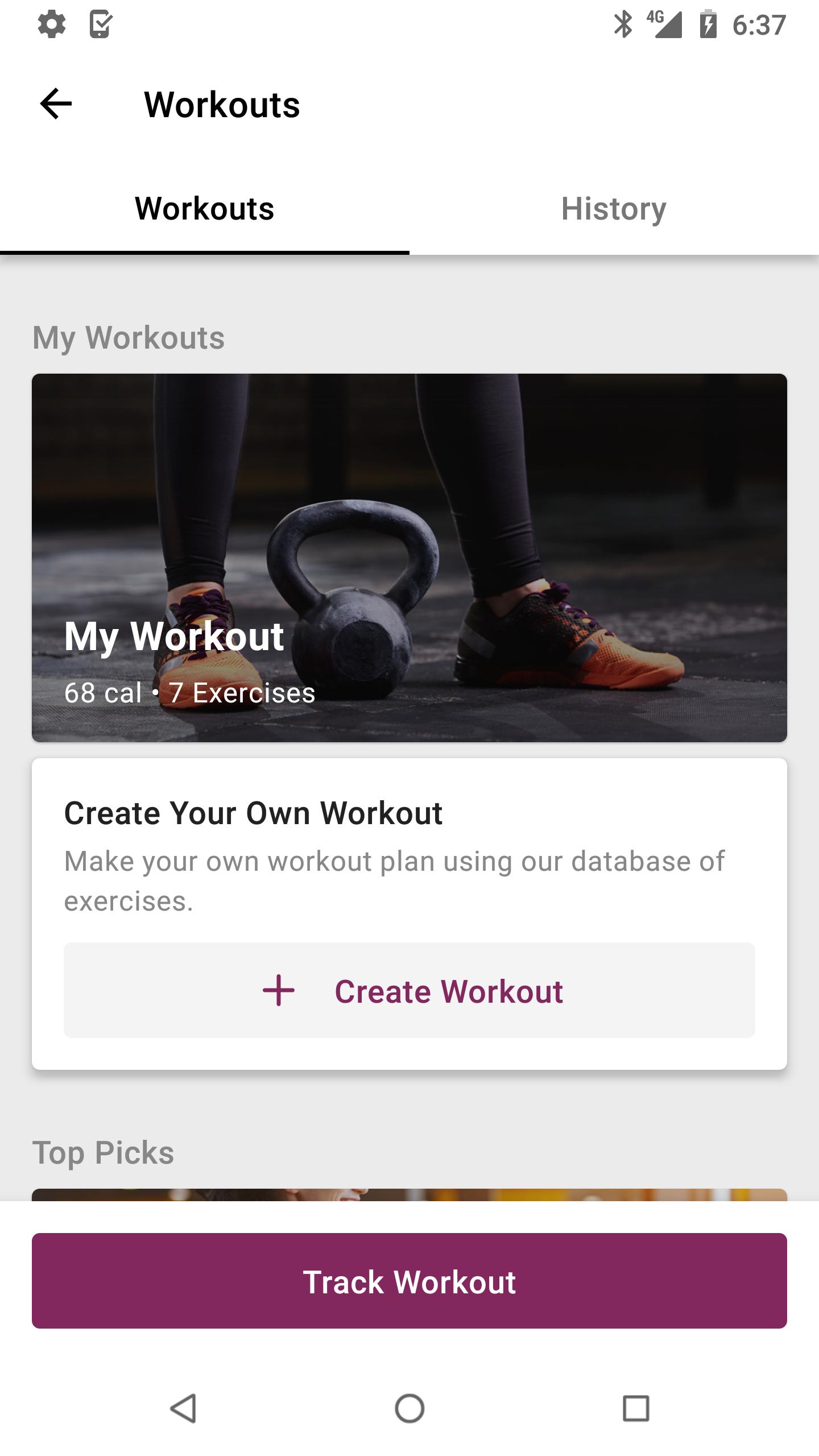Tap the Workouts page title

(x=222, y=105)
